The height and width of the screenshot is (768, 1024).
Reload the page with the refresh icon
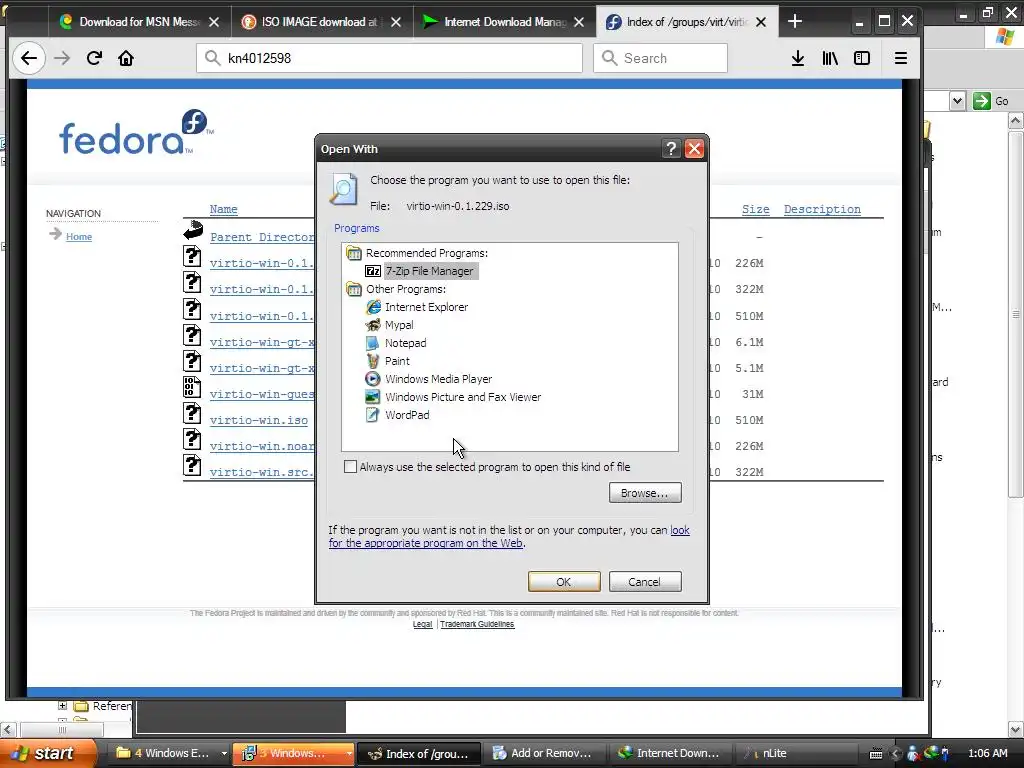(94, 58)
